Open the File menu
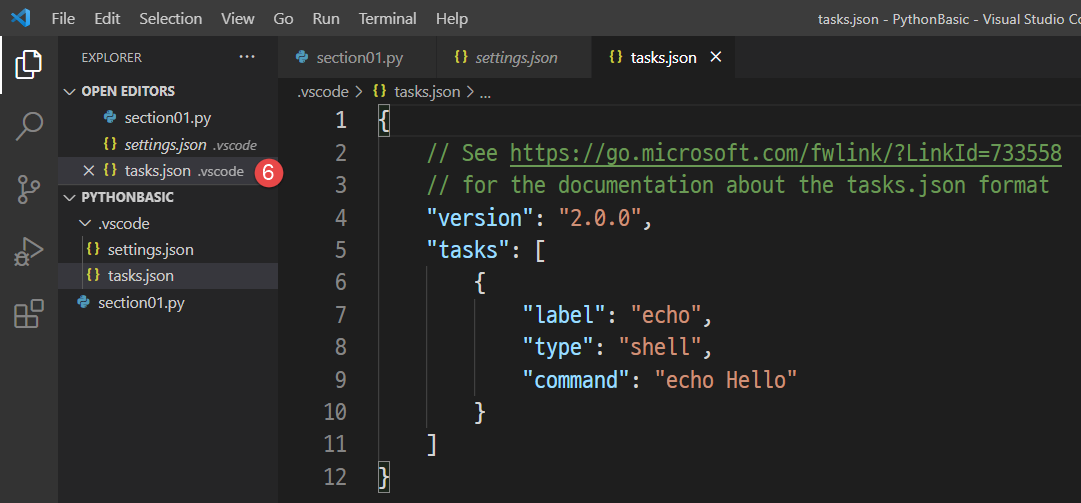1081x503 pixels. point(63,19)
